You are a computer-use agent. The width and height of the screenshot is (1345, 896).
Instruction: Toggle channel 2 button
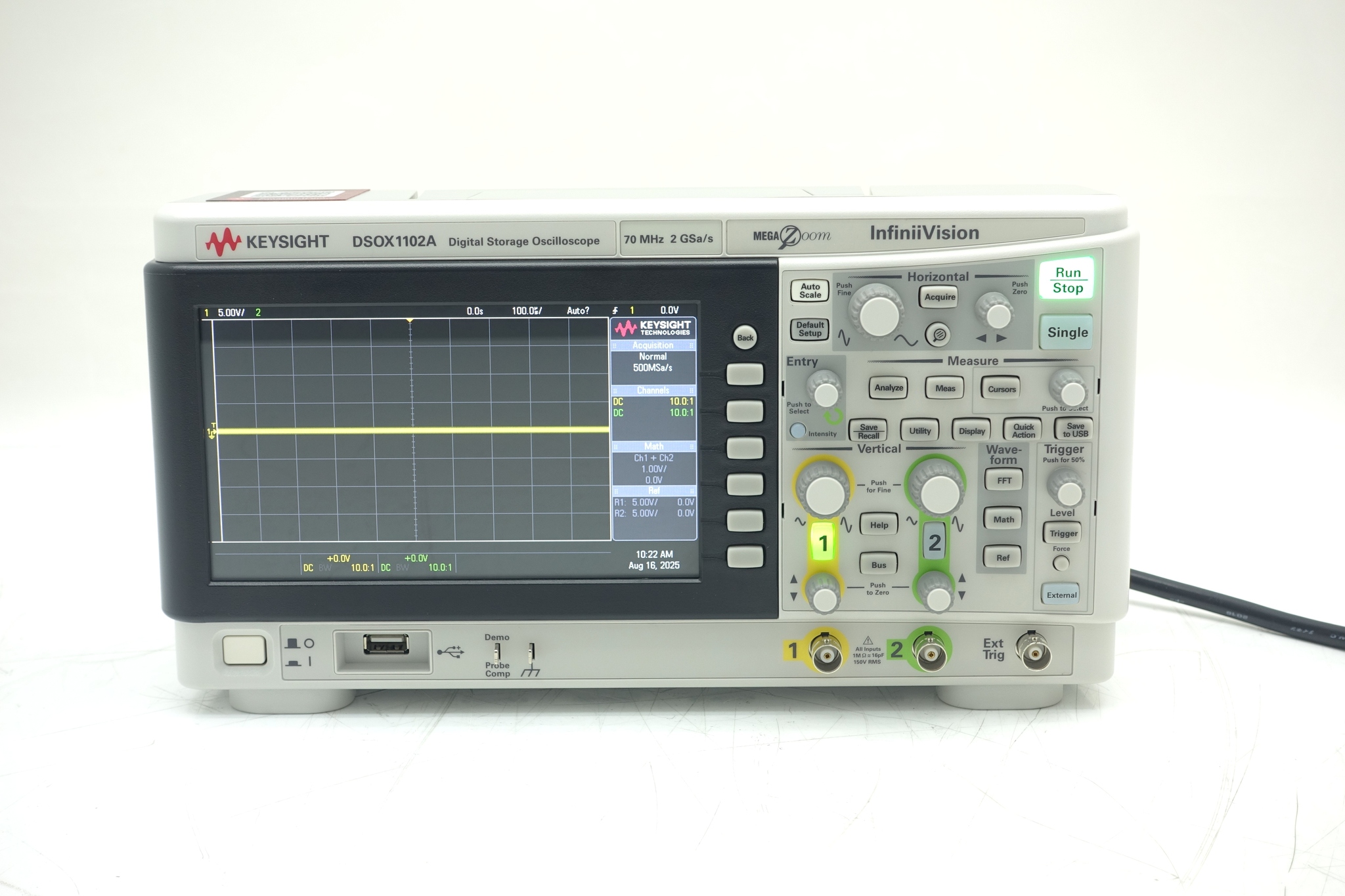pos(934,542)
